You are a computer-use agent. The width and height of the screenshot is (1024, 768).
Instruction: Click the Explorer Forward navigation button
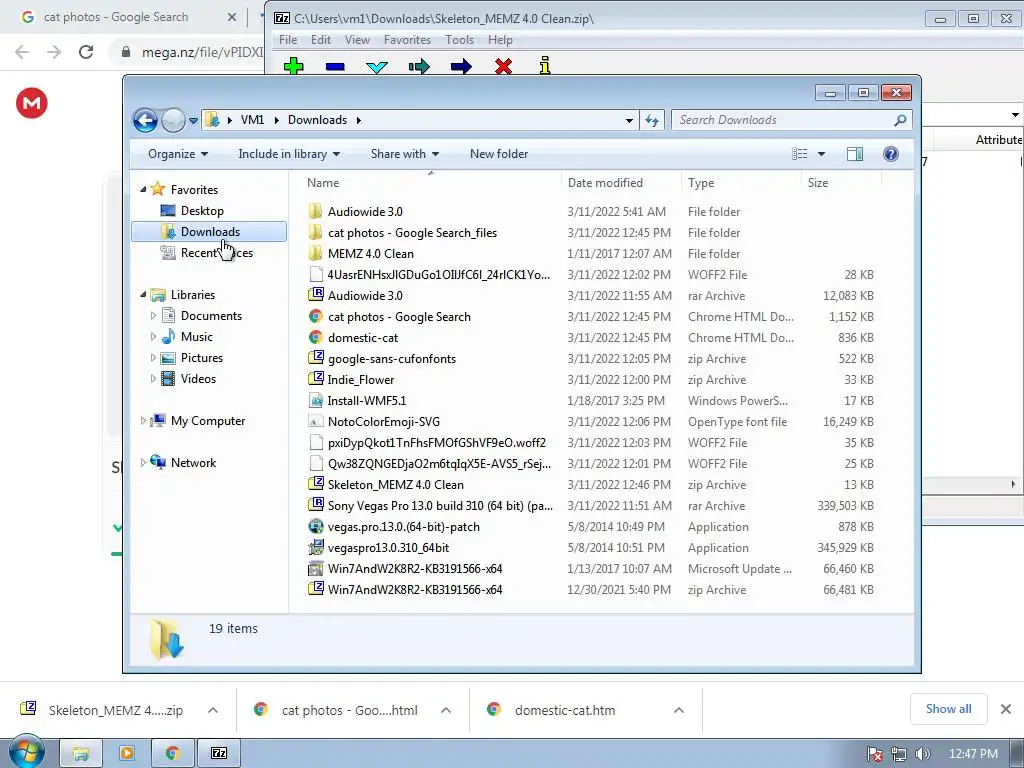tap(173, 120)
